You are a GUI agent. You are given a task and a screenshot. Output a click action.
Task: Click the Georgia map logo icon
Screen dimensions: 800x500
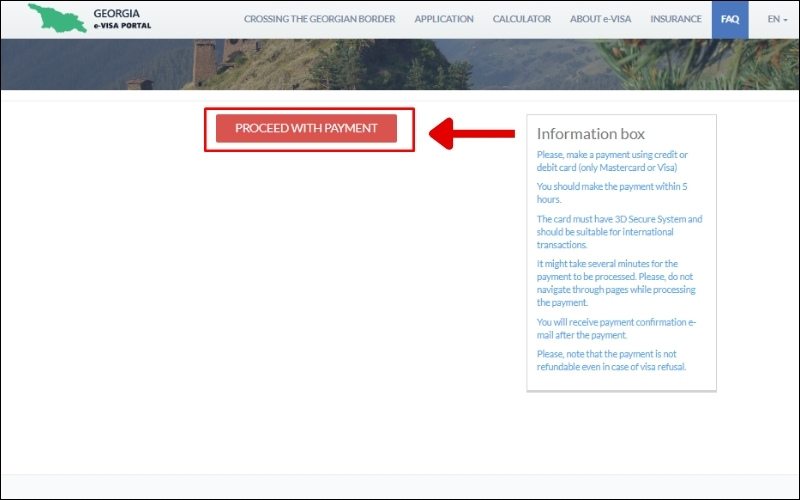[x=57, y=18]
